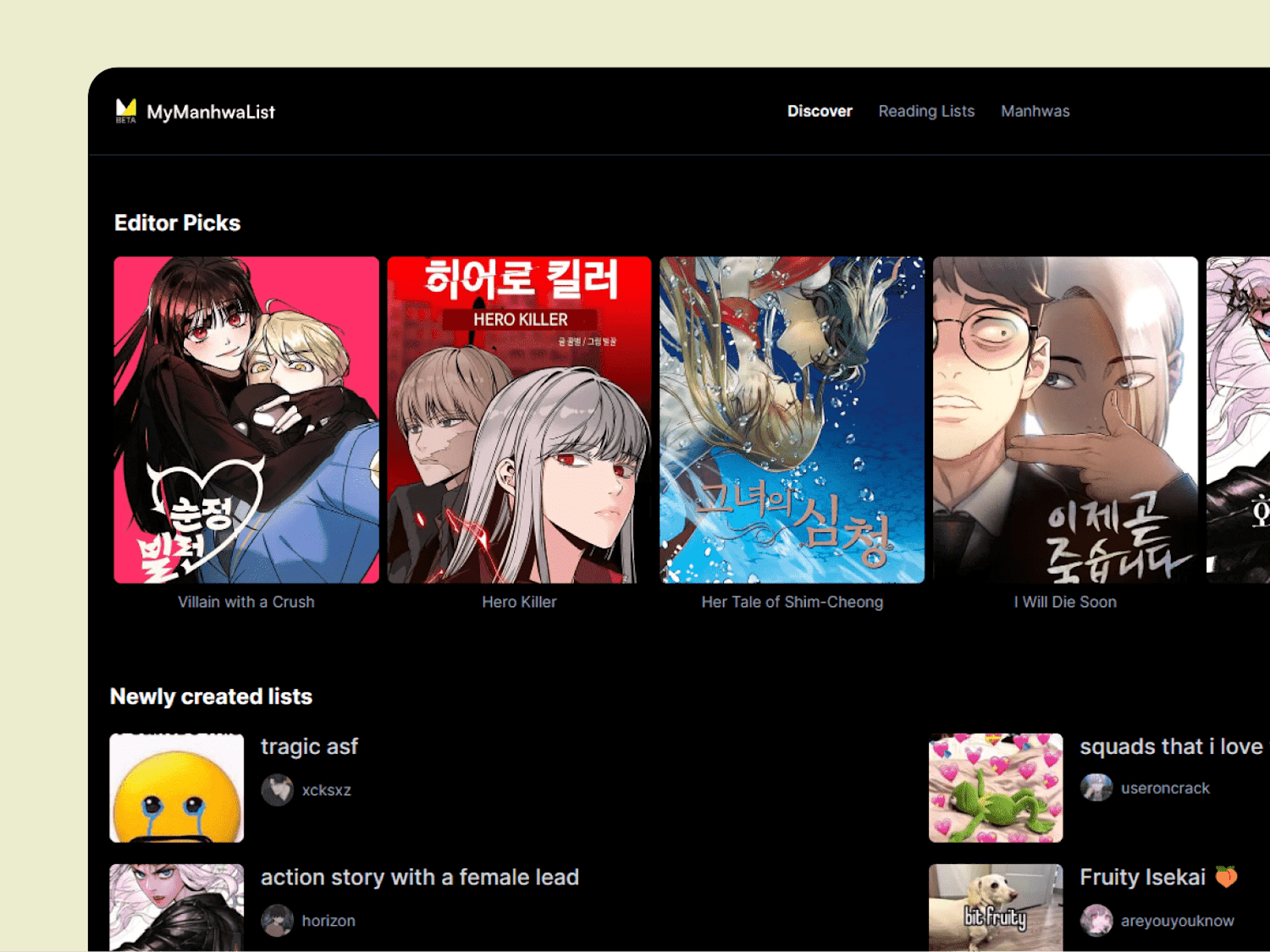
Task: Click the Hero Killer title link
Action: tap(519, 602)
